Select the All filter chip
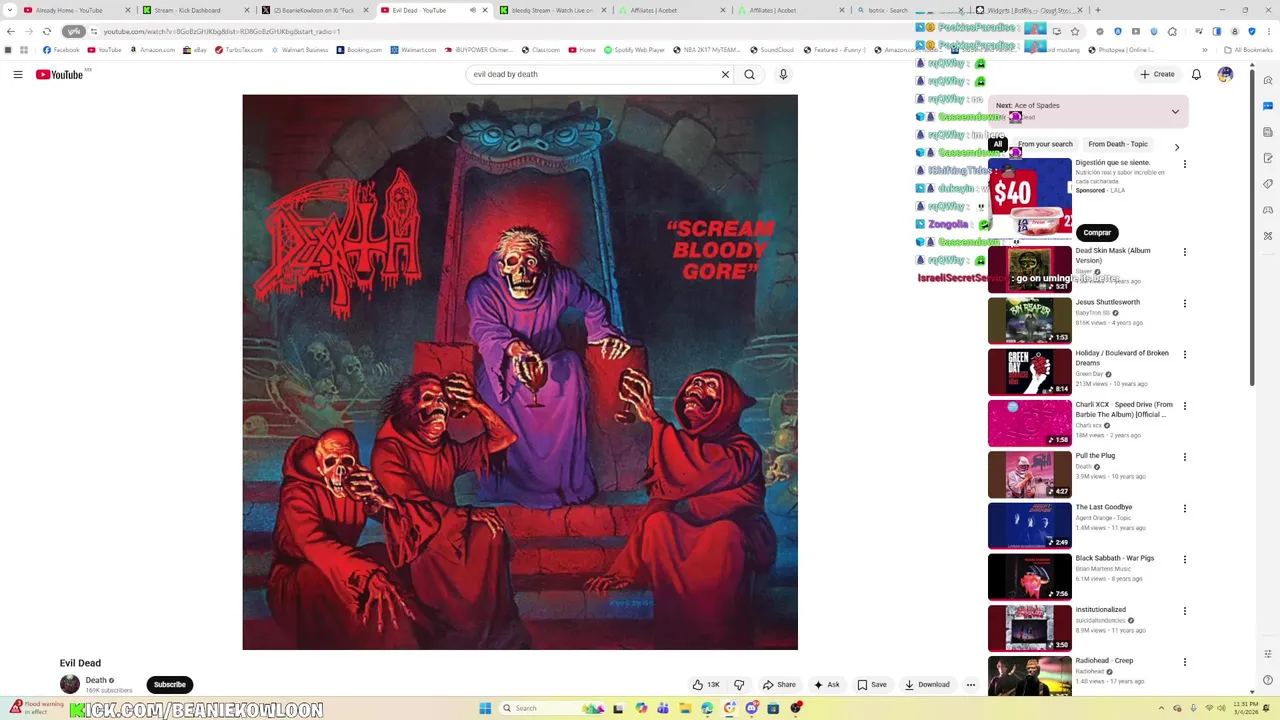Image resolution: width=1280 pixels, height=720 pixels. click(997, 144)
